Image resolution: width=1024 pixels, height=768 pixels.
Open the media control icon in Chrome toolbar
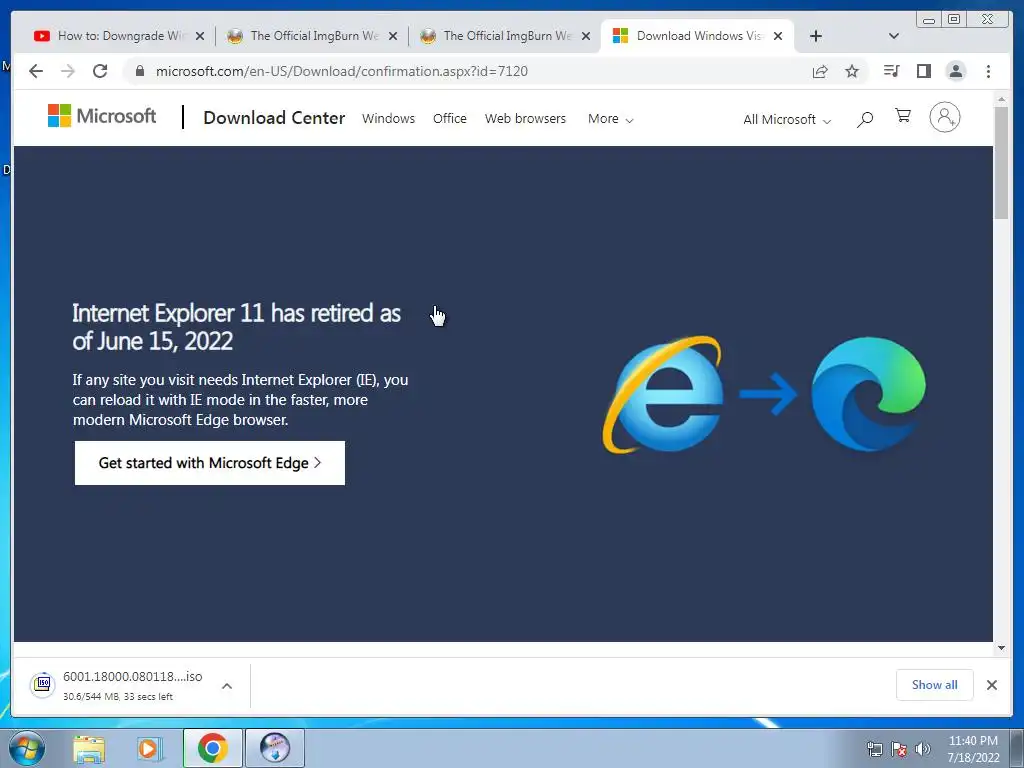coord(891,71)
